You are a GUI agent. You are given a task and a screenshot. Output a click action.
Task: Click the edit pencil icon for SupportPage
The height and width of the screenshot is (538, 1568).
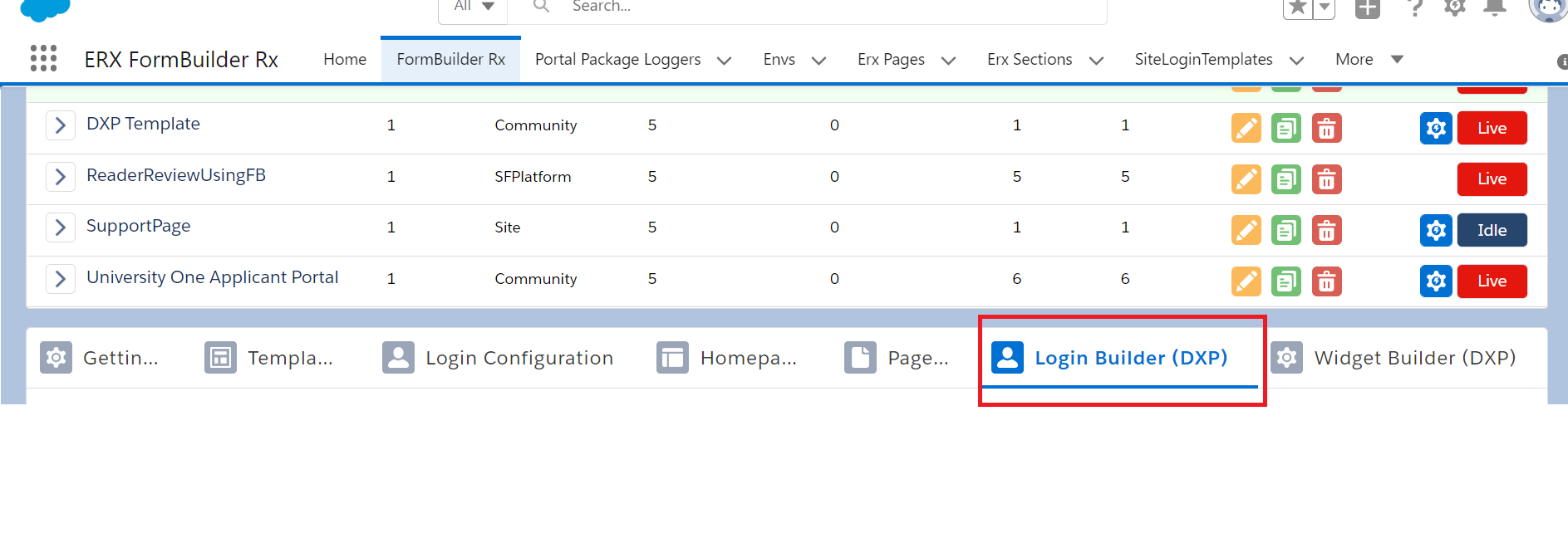pyautogui.click(x=1246, y=231)
